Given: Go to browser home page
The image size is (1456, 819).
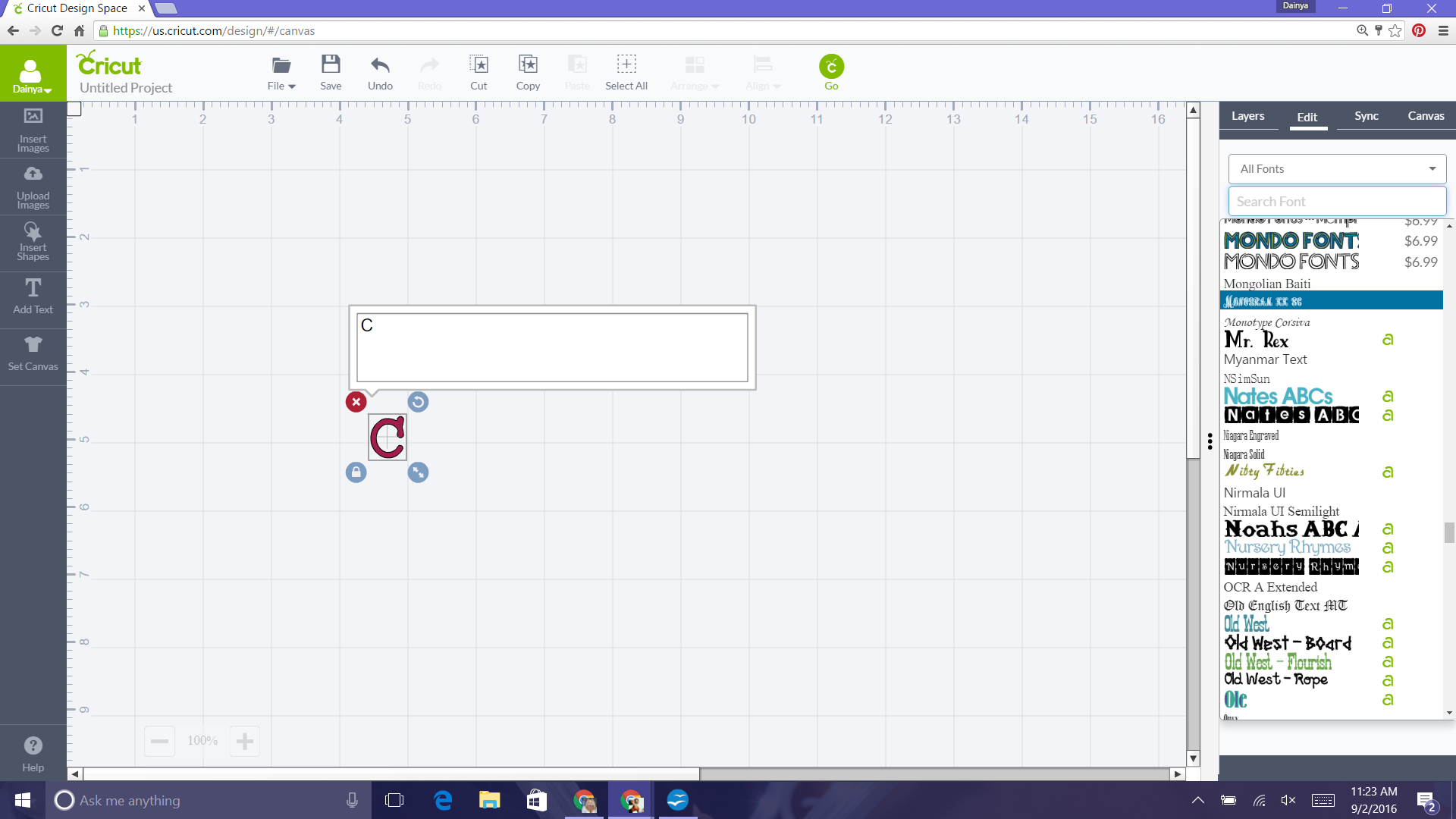Looking at the screenshot, I should tap(79, 30).
